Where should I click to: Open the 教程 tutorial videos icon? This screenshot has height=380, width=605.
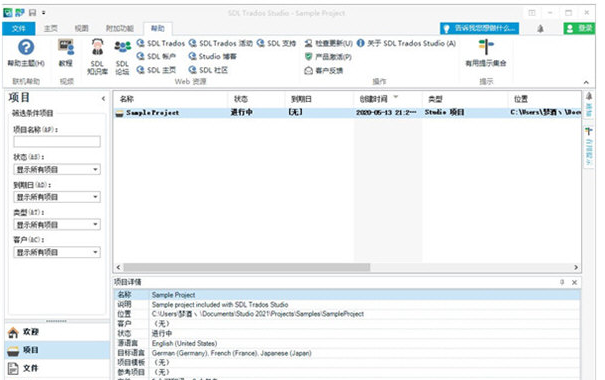(x=66, y=53)
